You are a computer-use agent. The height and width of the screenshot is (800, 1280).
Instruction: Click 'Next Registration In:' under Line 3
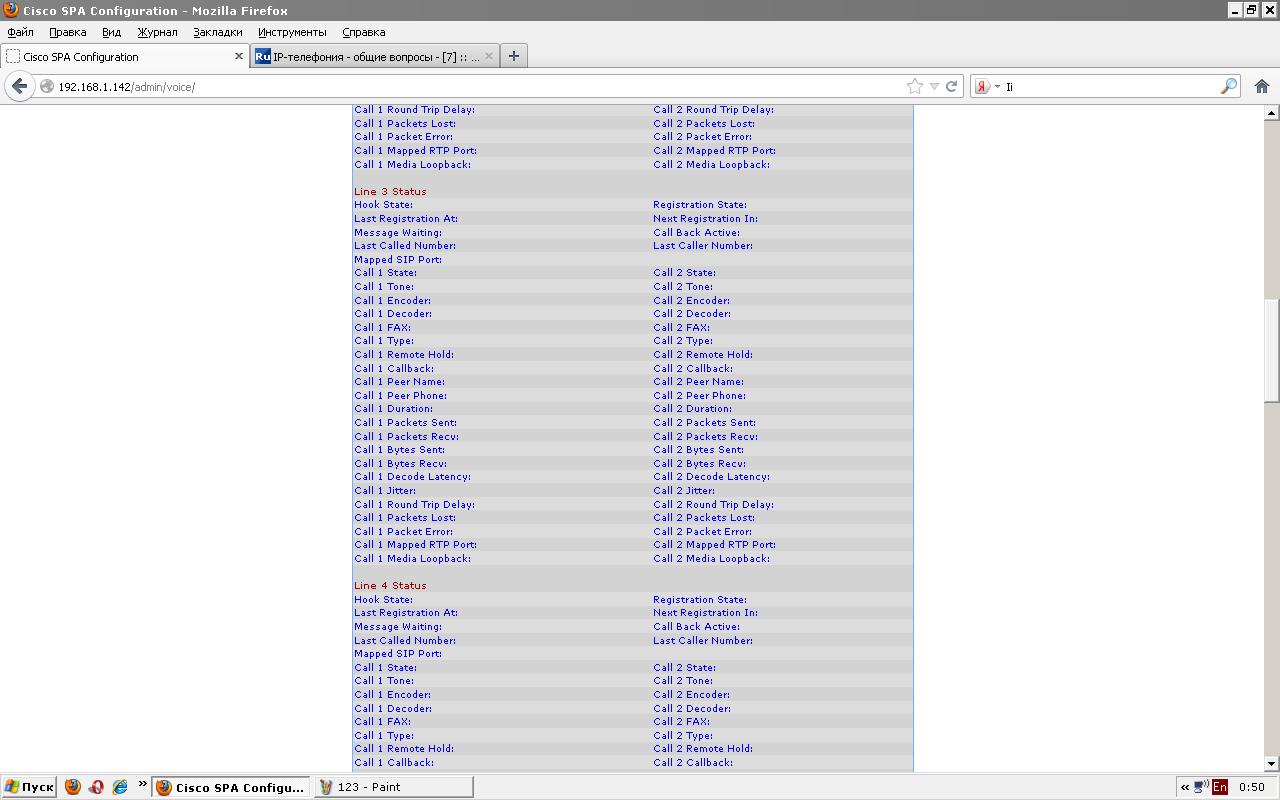[705, 218]
